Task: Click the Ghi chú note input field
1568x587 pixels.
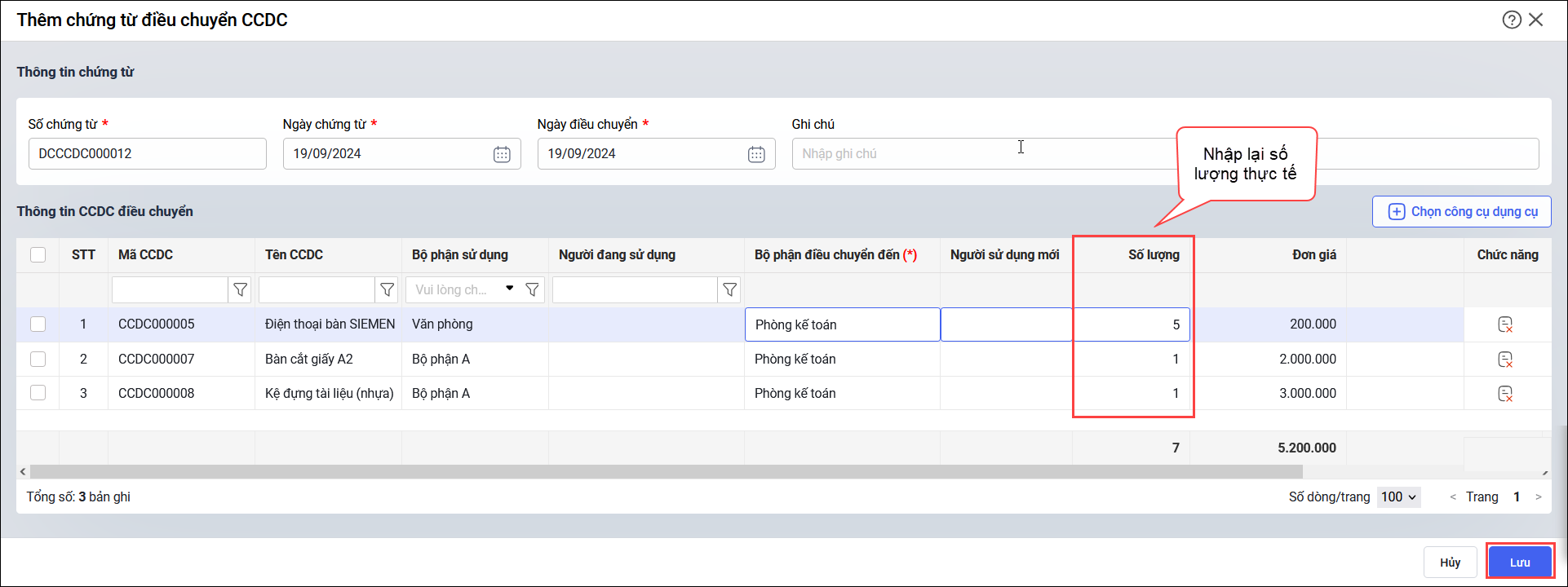Action: [979, 154]
